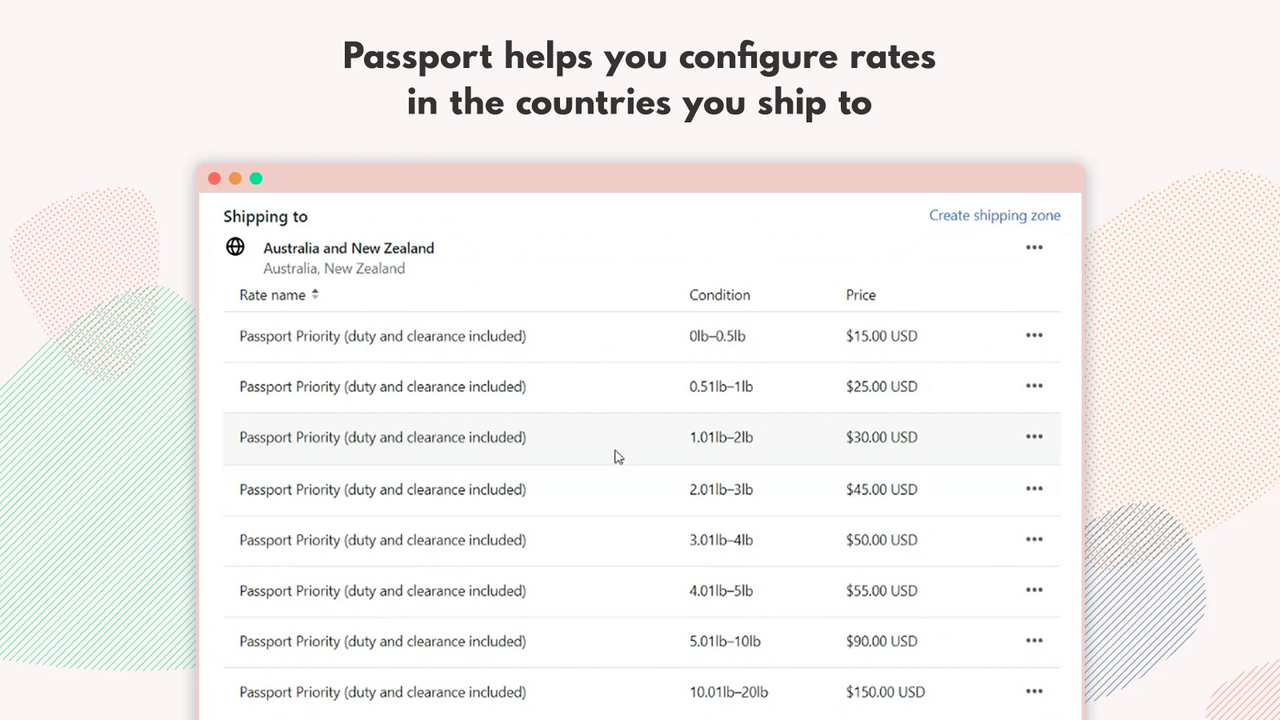Open actions menu for the $90.00 USD rate

[1034, 641]
